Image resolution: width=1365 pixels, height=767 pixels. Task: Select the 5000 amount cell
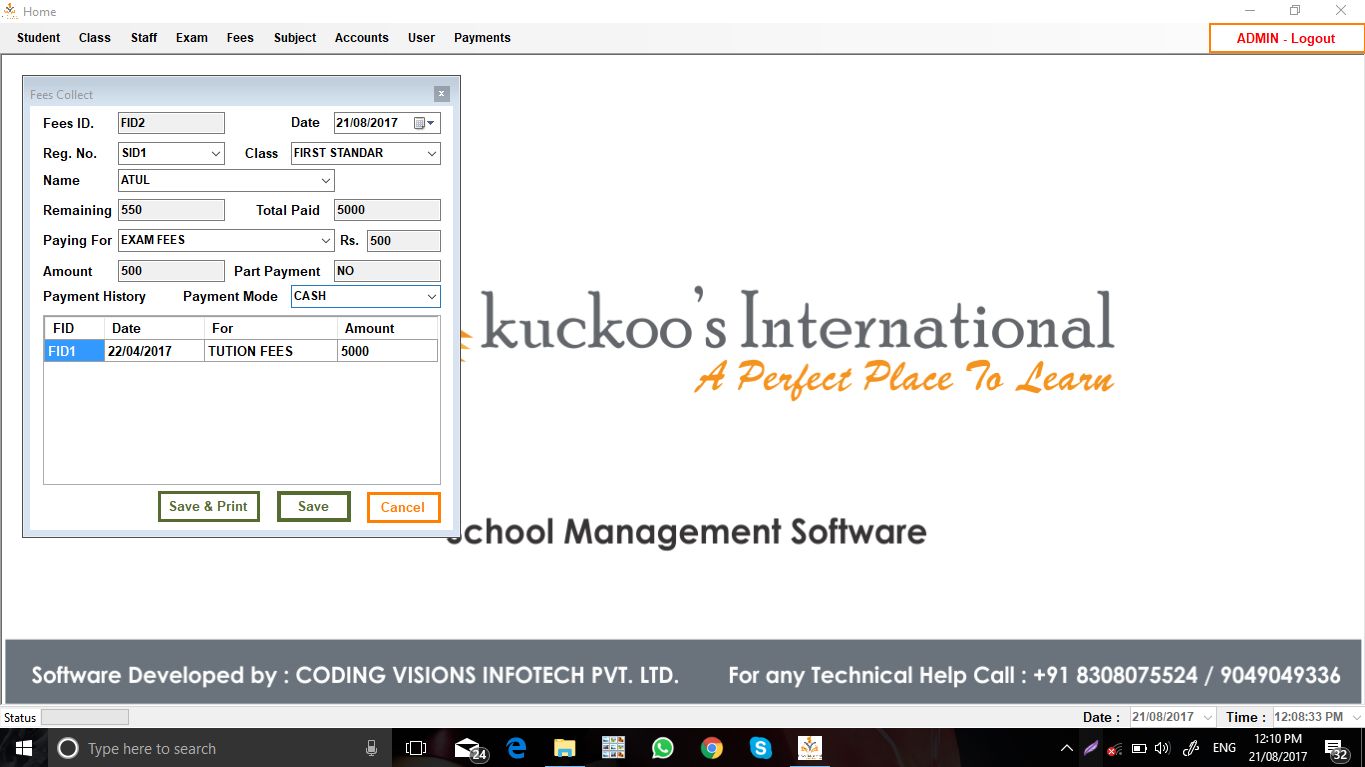click(387, 351)
